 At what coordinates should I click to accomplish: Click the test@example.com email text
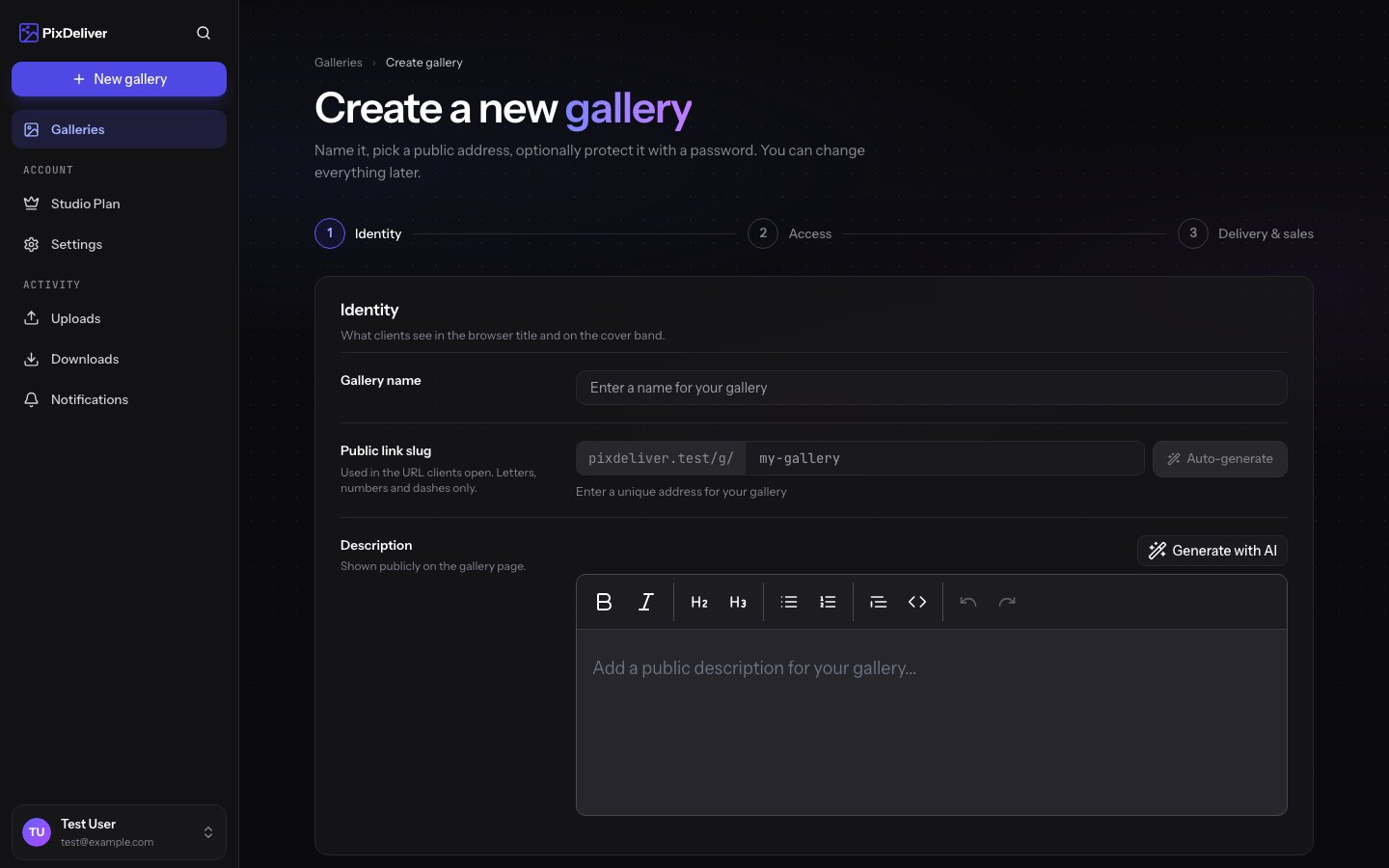point(107,842)
